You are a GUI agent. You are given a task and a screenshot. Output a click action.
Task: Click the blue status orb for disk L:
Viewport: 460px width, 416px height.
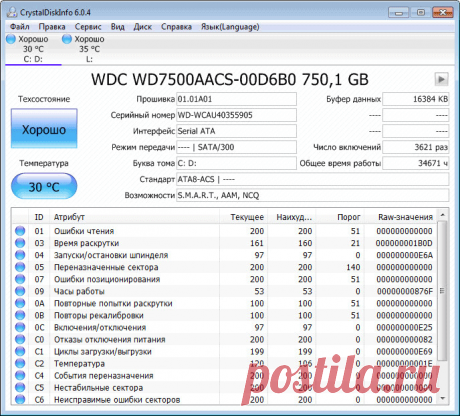tap(67, 39)
